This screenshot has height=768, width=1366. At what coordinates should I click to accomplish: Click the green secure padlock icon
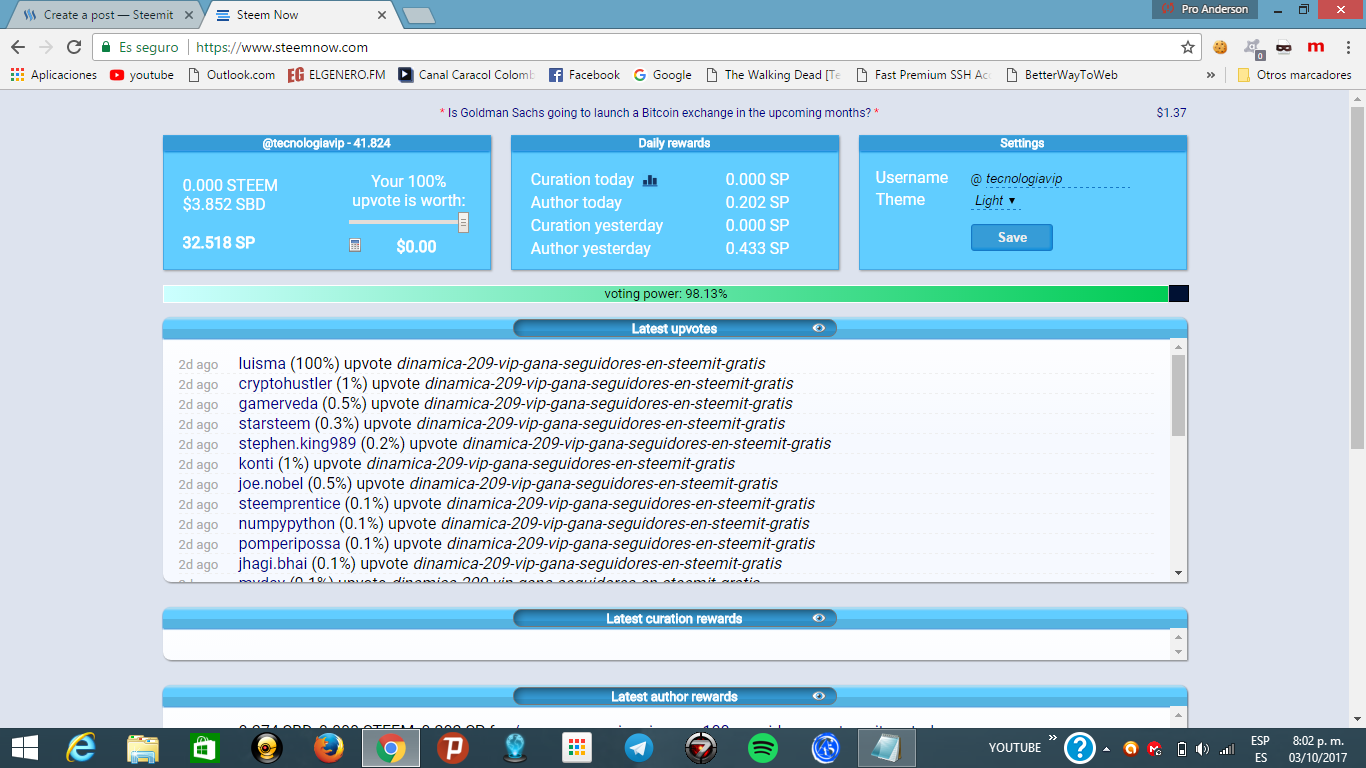[x=106, y=47]
